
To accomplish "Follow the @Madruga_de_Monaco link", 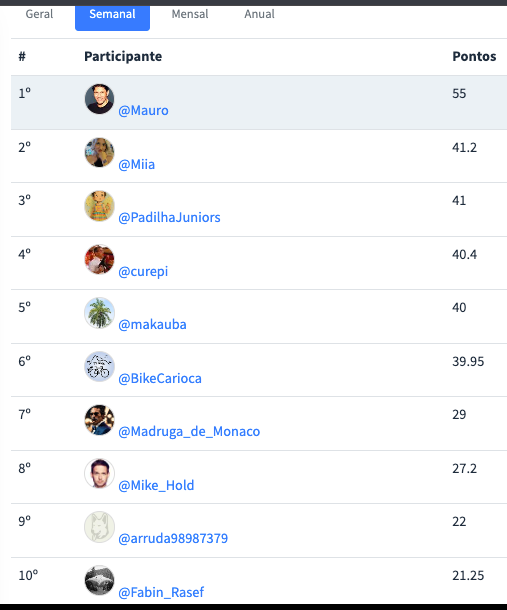I will [189, 431].
